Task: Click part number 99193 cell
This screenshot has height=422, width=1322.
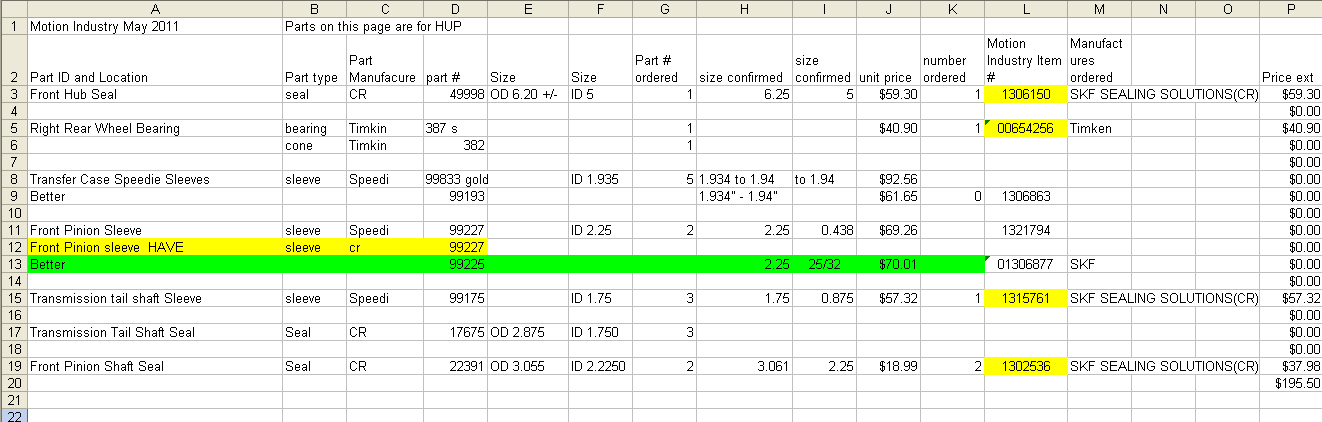Action: [455, 196]
